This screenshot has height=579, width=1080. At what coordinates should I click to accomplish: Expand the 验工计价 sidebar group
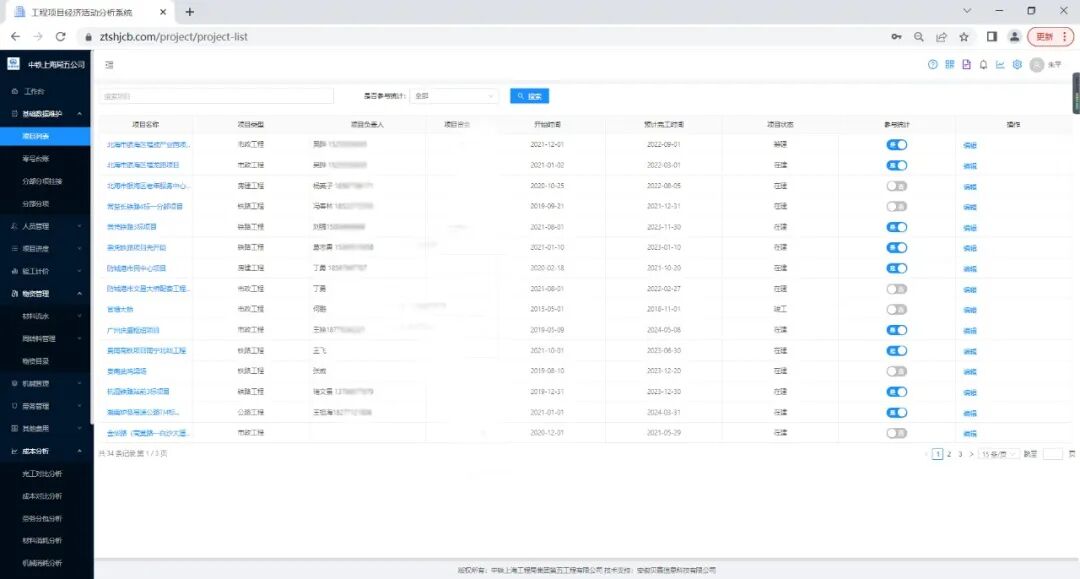click(45, 271)
